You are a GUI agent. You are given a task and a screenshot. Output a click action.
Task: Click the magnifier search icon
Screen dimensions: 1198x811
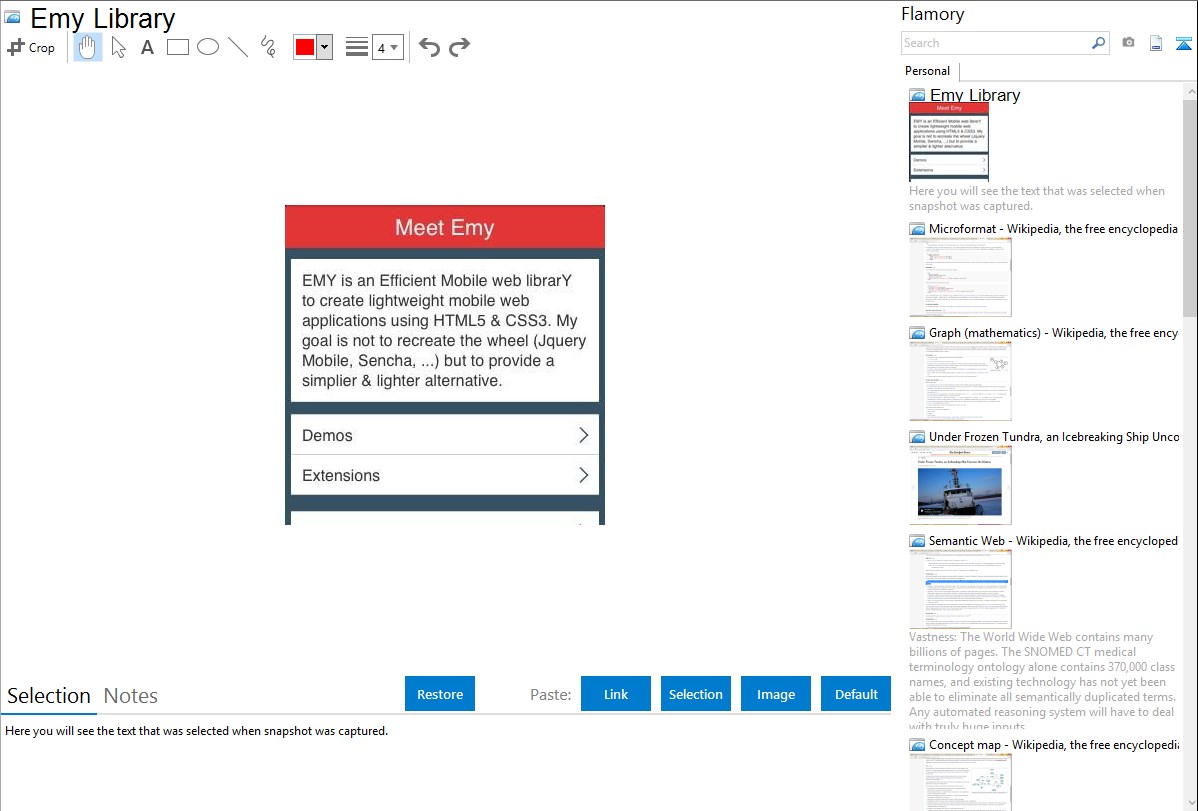pos(1099,43)
